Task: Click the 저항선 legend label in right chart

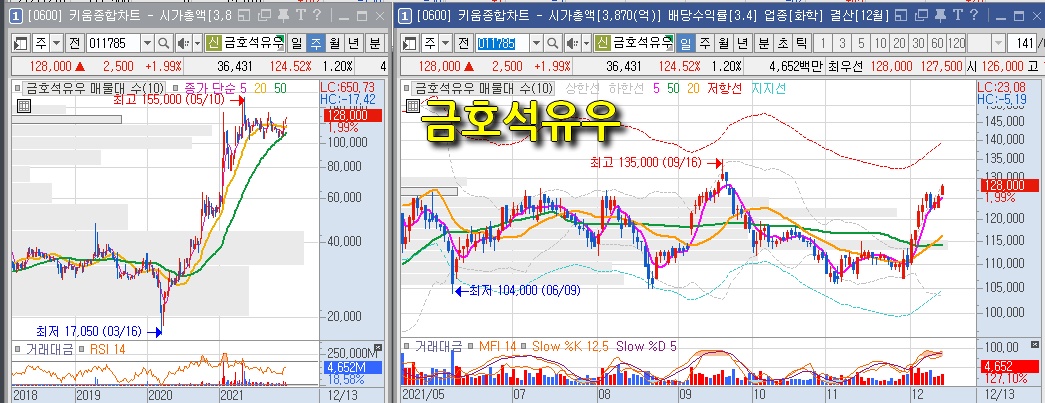Action: (724, 88)
